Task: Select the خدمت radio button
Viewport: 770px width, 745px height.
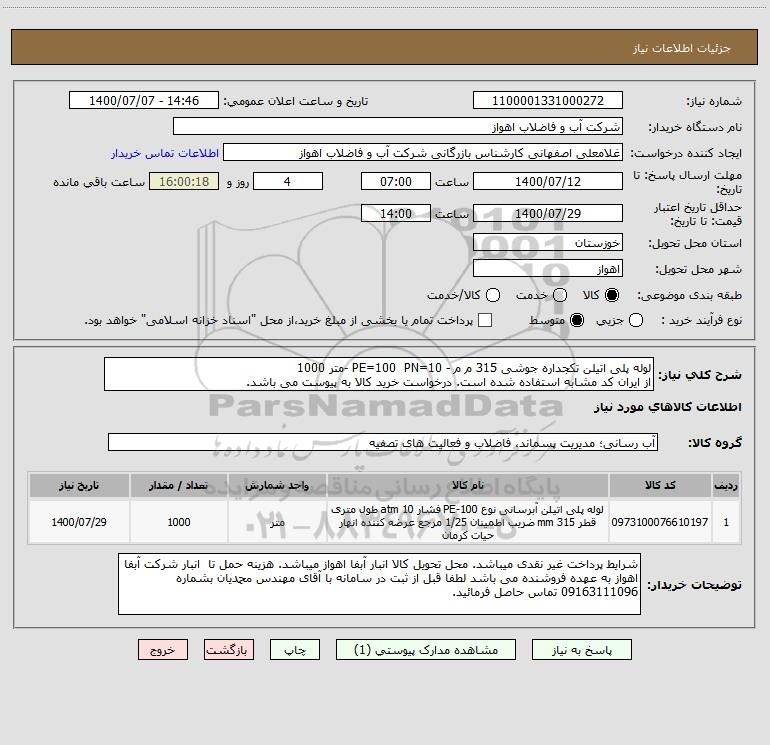Action: pos(560,295)
